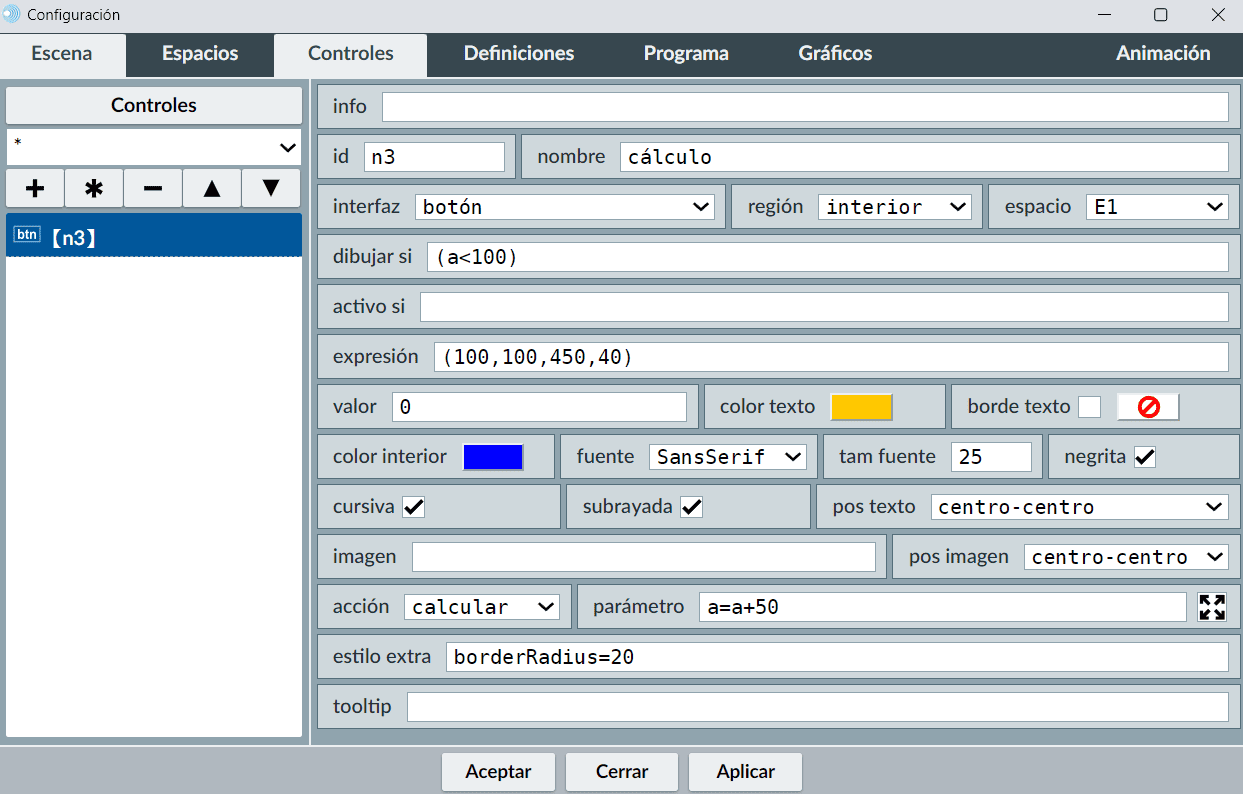Image resolution: width=1243 pixels, height=794 pixels.
Task: Move control up with the up arrow
Action: (212, 188)
